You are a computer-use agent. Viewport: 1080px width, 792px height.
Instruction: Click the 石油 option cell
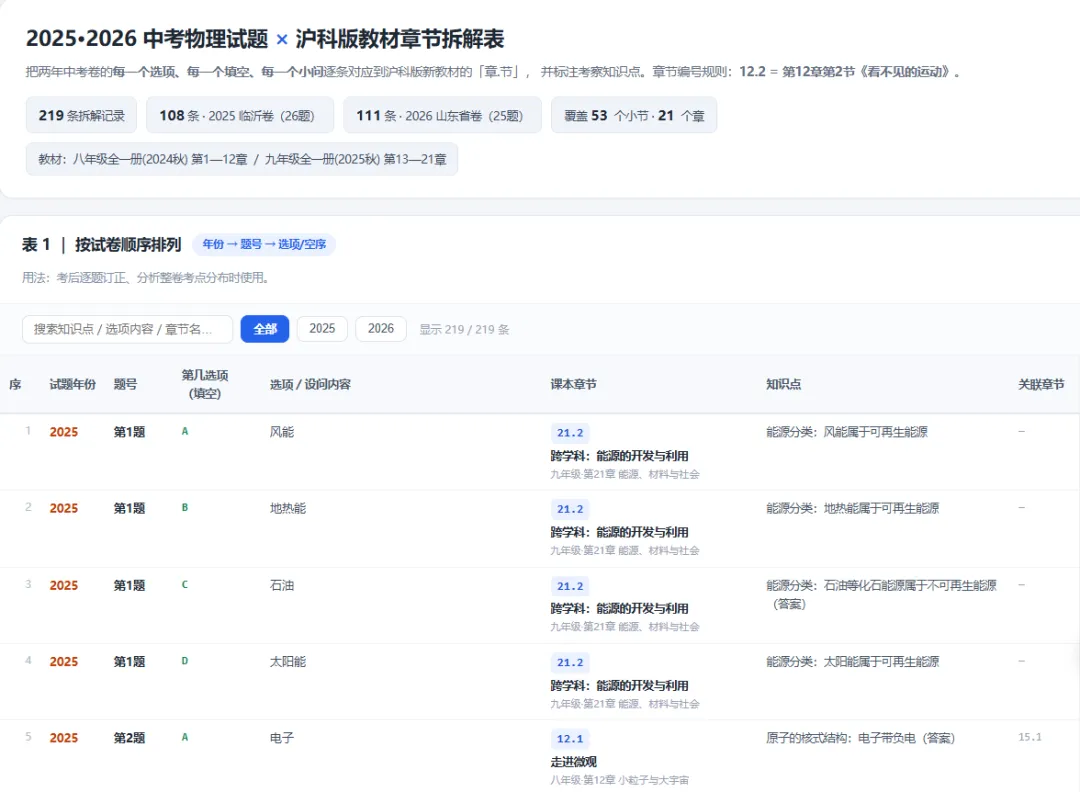click(x=282, y=585)
